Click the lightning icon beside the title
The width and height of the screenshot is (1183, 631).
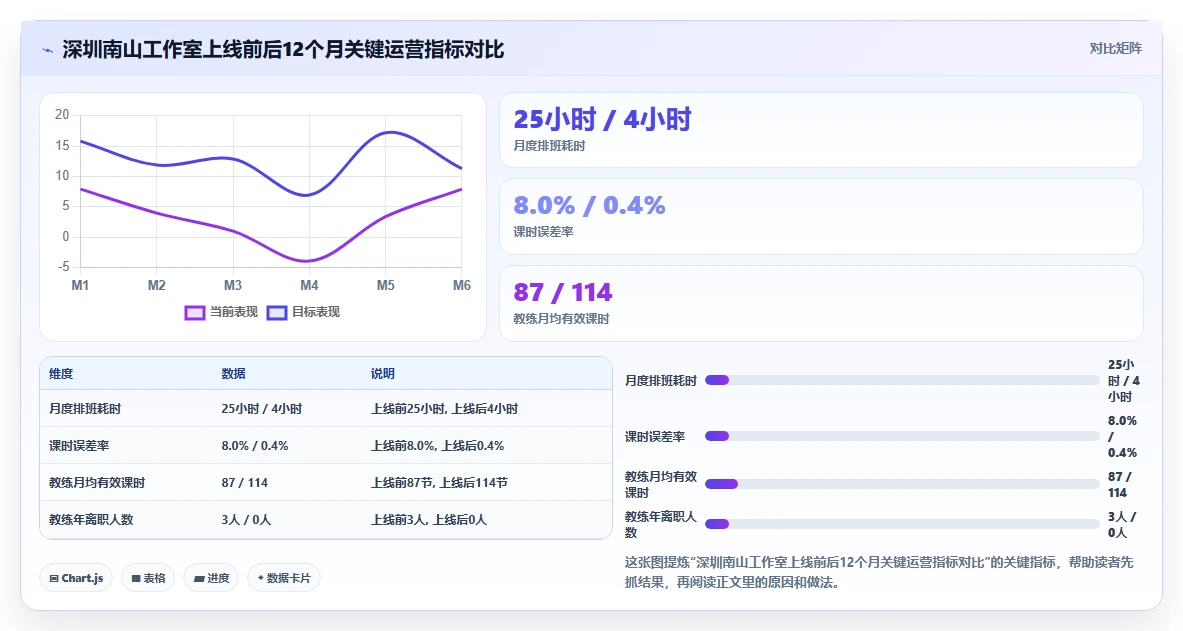click(x=48, y=51)
